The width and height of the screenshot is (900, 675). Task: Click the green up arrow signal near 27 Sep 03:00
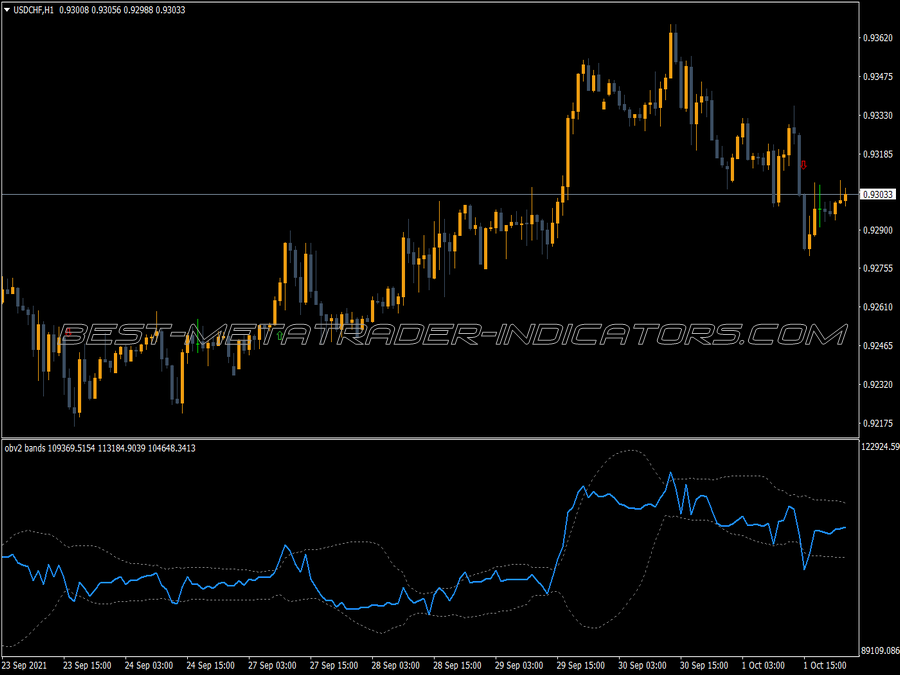(x=280, y=336)
